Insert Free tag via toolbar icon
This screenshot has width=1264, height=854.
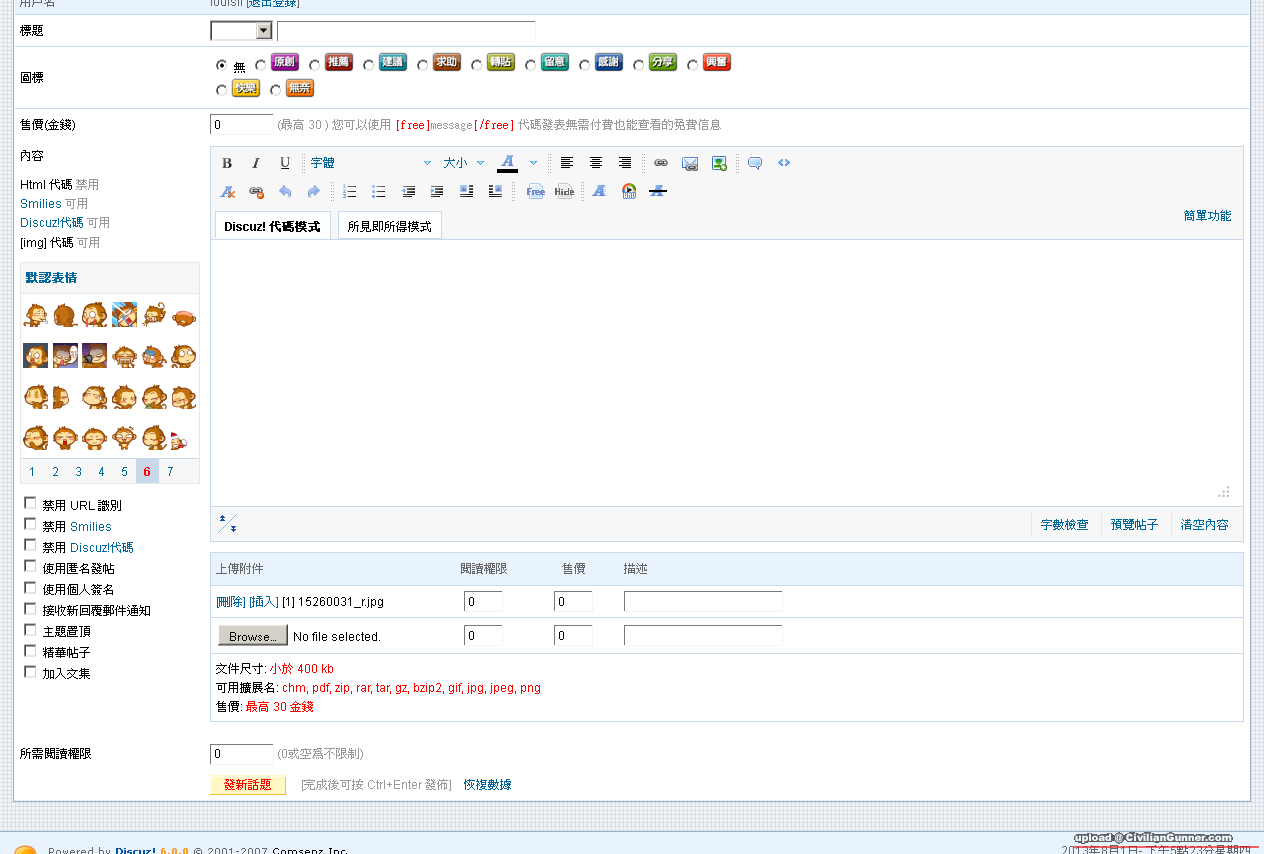(x=536, y=191)
